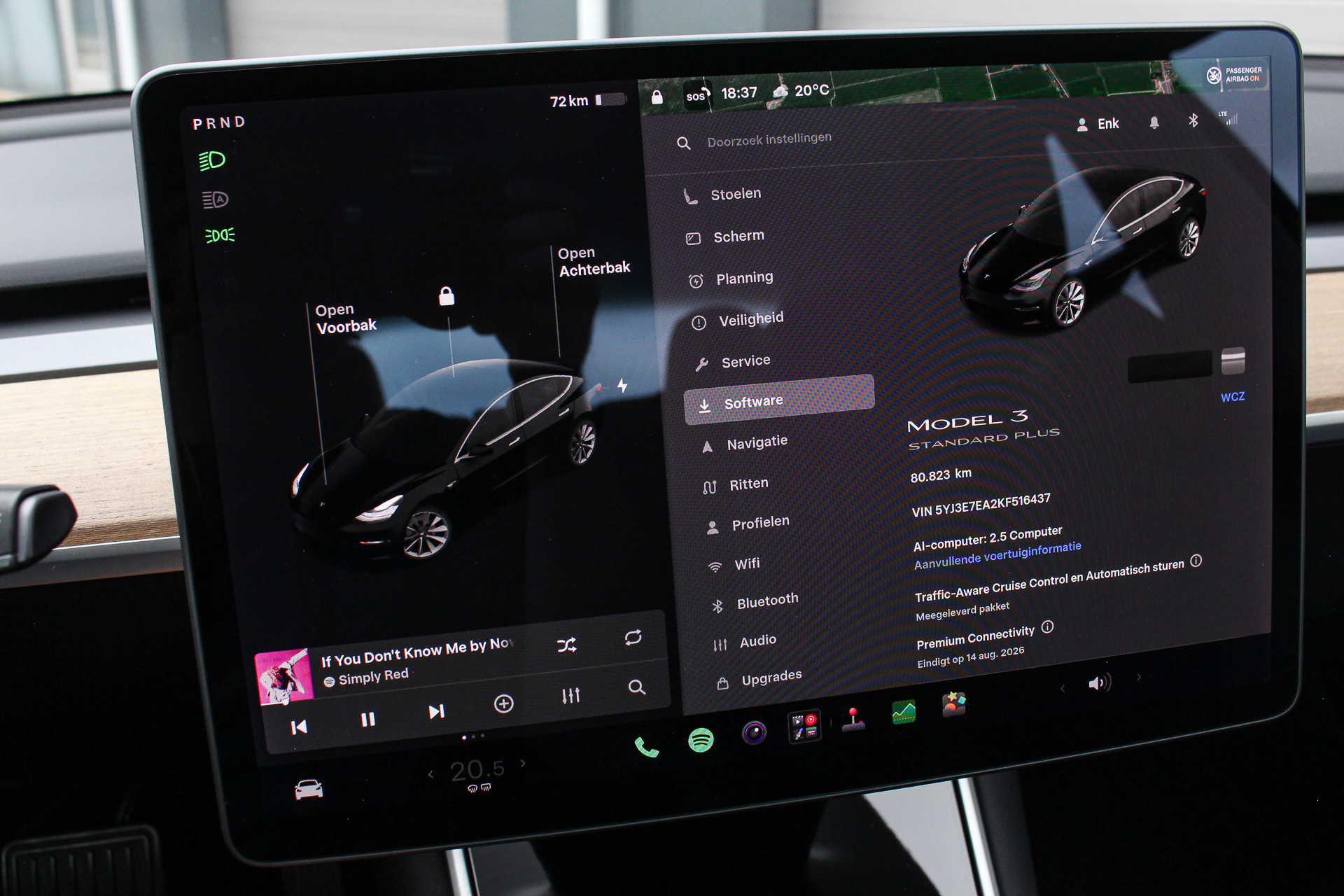The height and width of the screenshot is (896, 1344).
Task: Open Aanvullende voertuiginformatie link
Action: point(997,555)
